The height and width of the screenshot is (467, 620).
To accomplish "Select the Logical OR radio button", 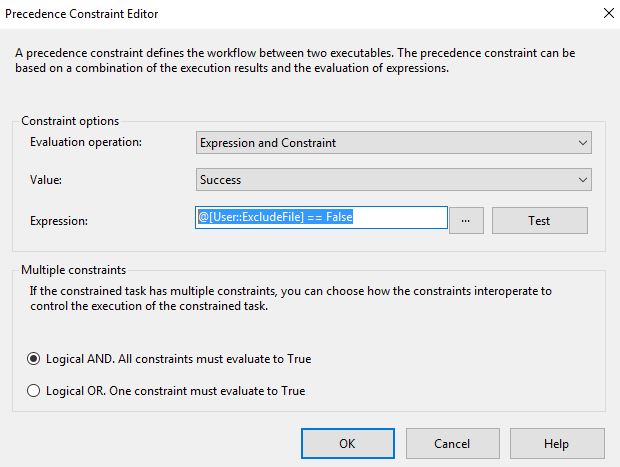I will click(x=34, y=391).
